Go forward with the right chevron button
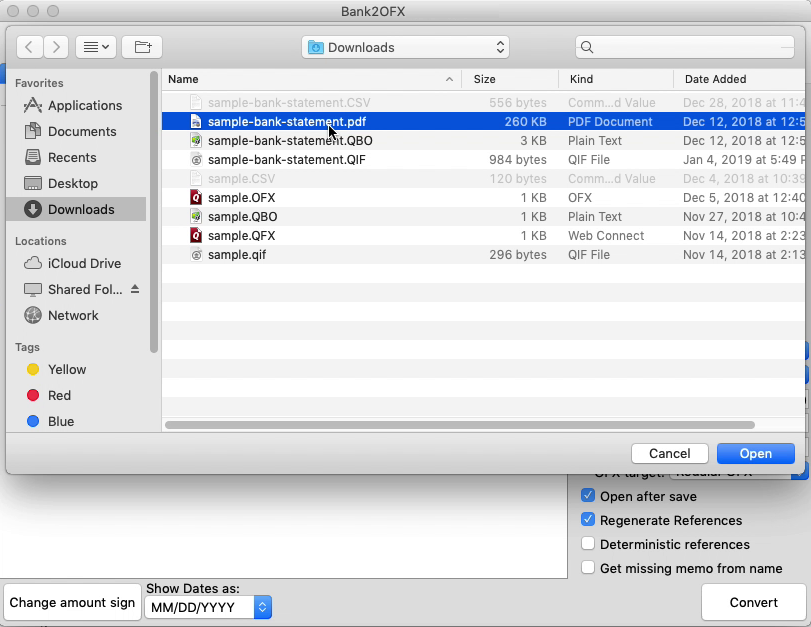811x627 pixels. pos(56,47)
